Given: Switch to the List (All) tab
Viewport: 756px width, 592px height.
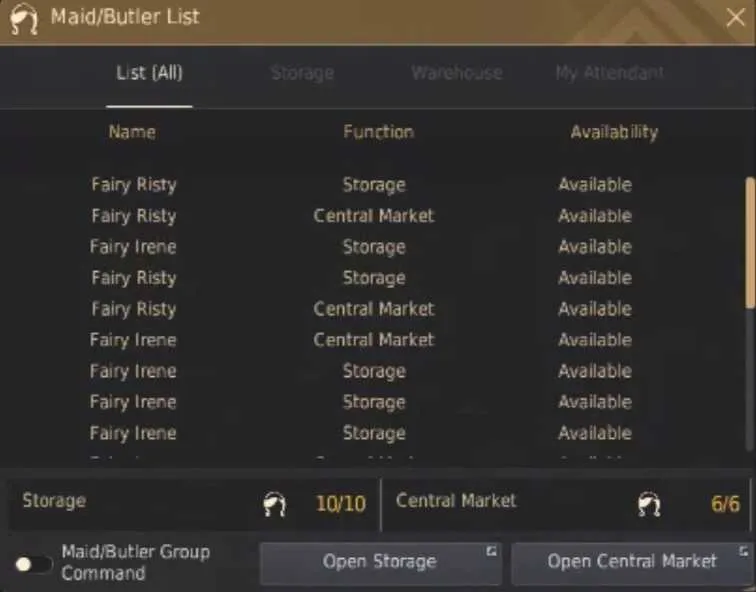Looking at the screenshot, I should (149, 73).
